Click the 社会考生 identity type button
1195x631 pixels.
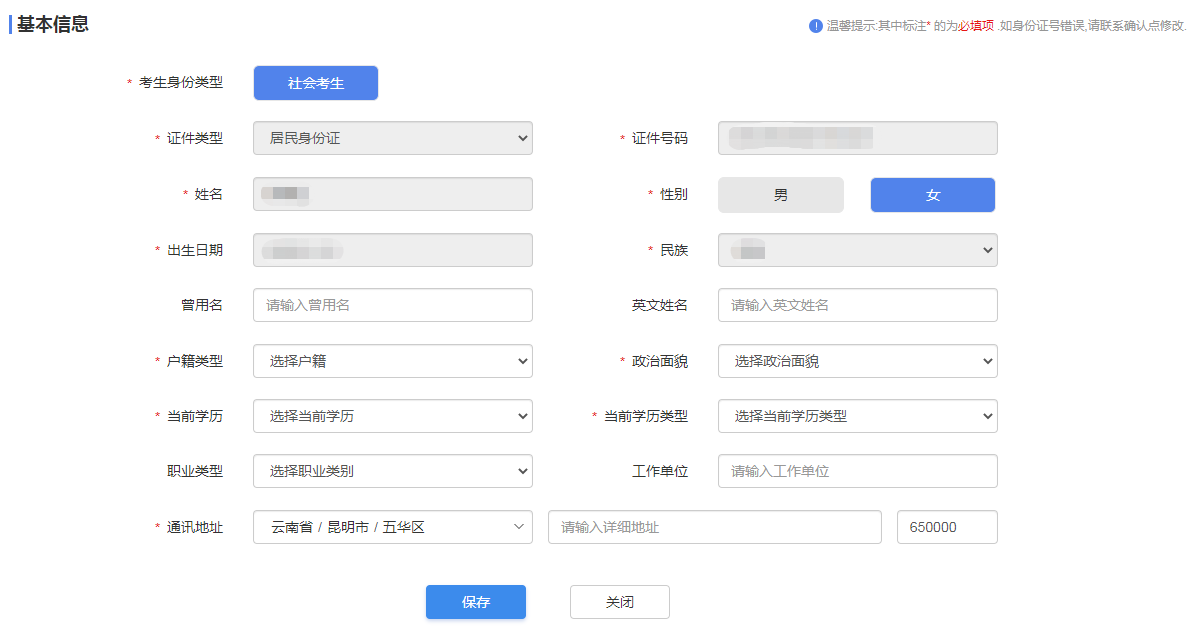pos(316,83)
